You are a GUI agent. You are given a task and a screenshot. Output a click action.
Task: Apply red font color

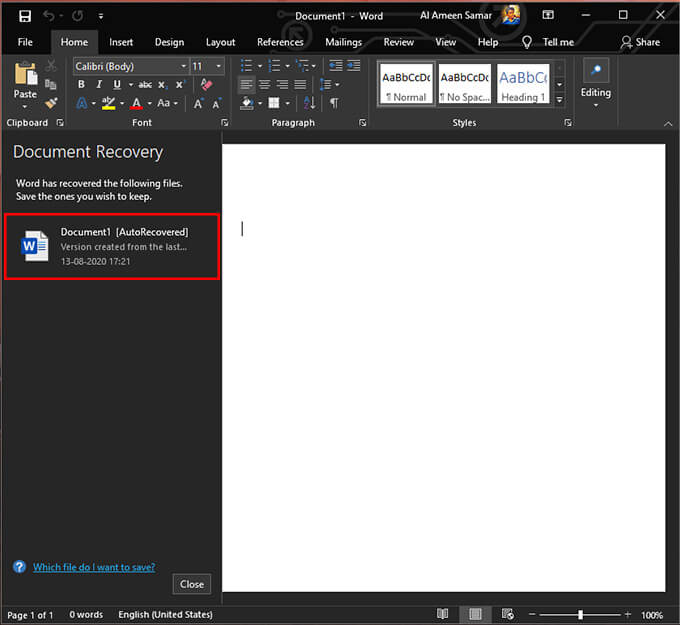pos(136,103)
